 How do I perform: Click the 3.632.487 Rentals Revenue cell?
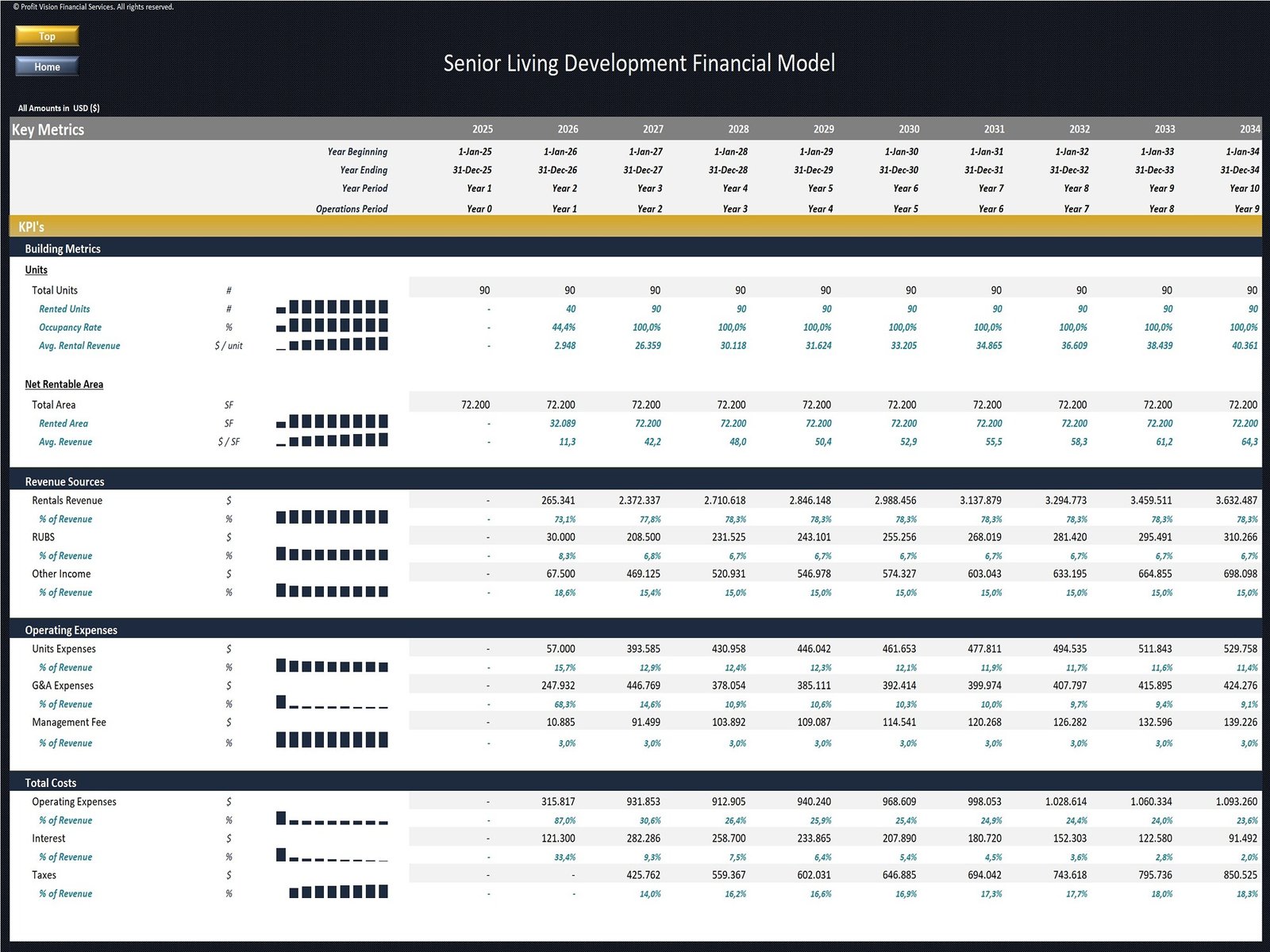(1236, 501)
